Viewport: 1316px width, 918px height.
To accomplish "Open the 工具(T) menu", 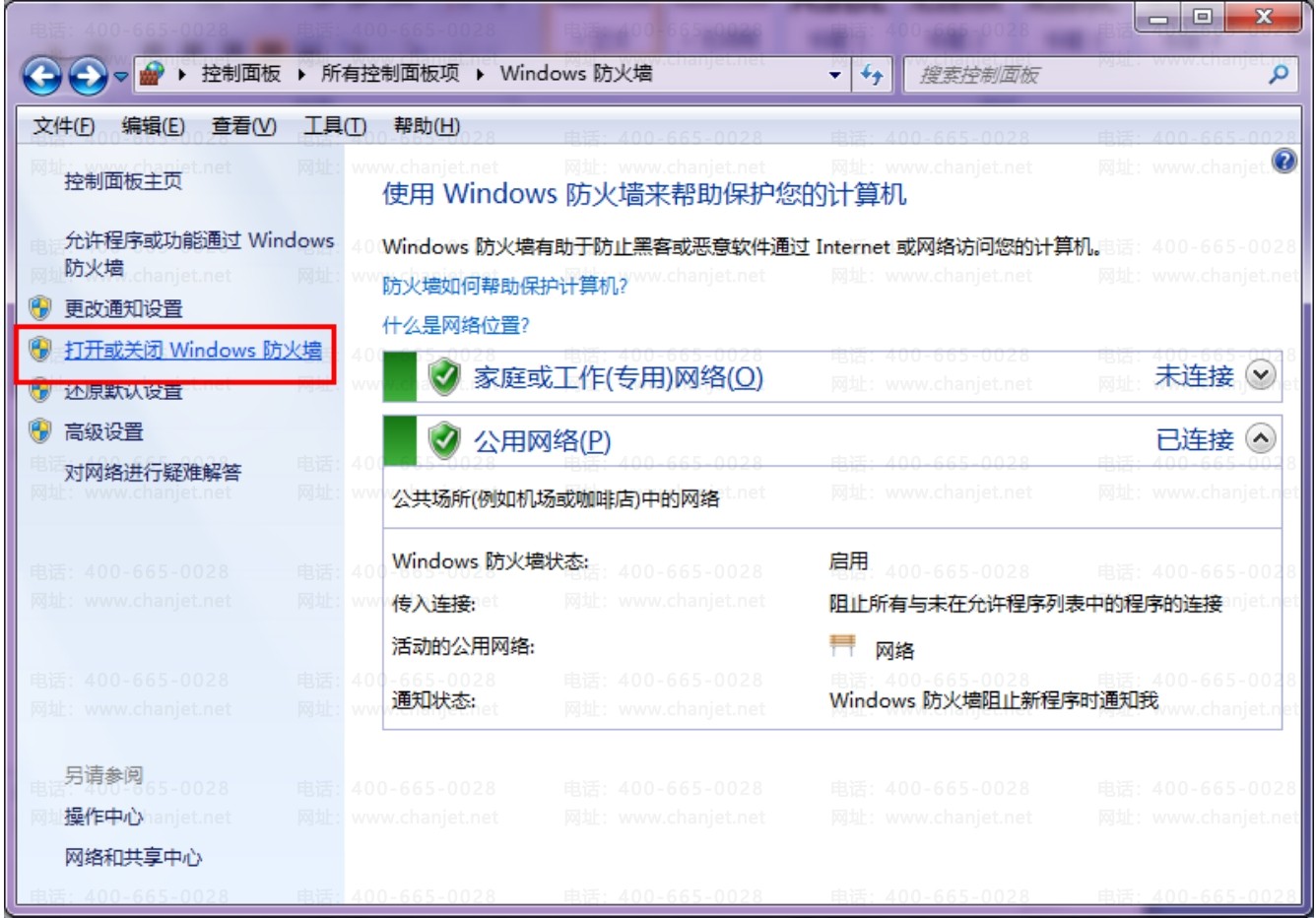I will click(335, 126).
